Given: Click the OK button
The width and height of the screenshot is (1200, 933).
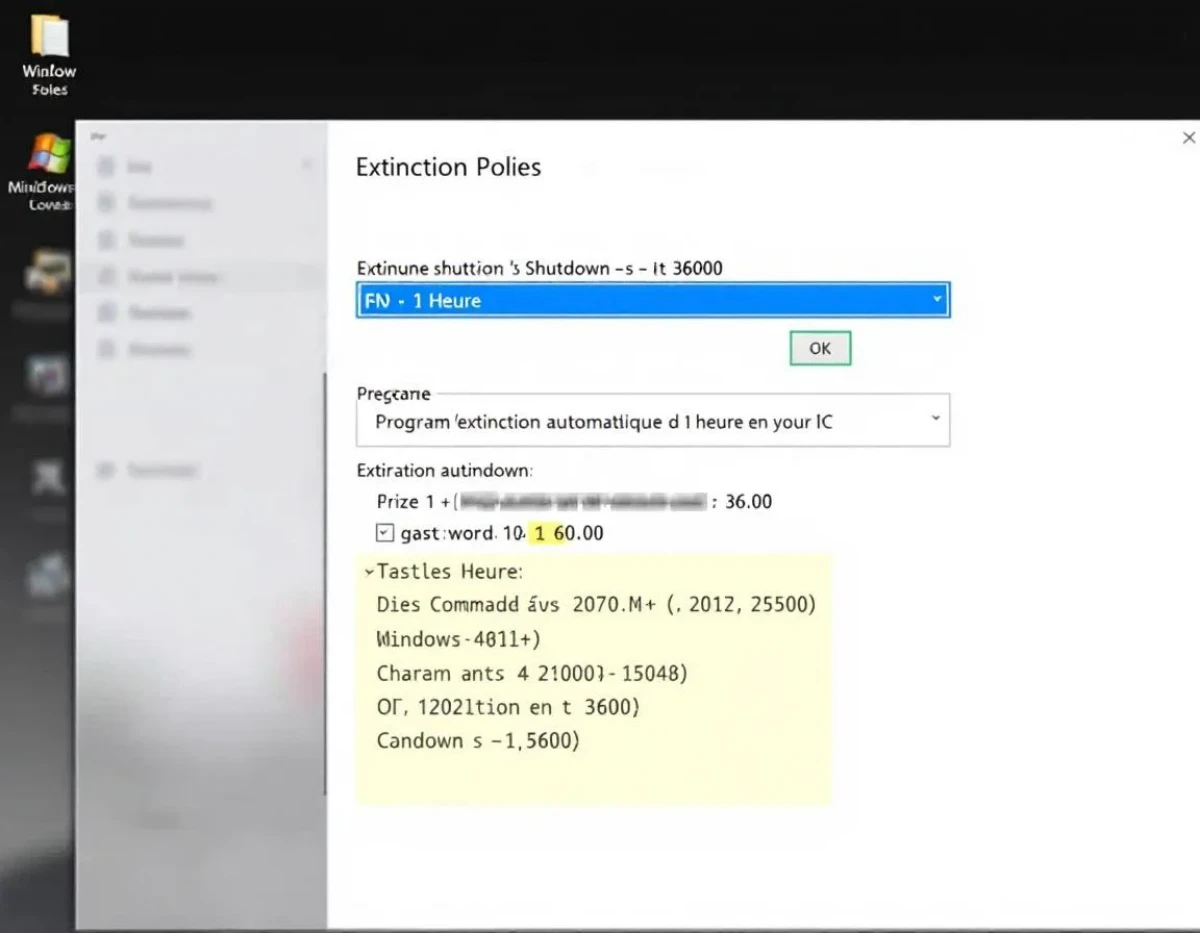Looking at the screenshot, I should (x=820, y=348).
